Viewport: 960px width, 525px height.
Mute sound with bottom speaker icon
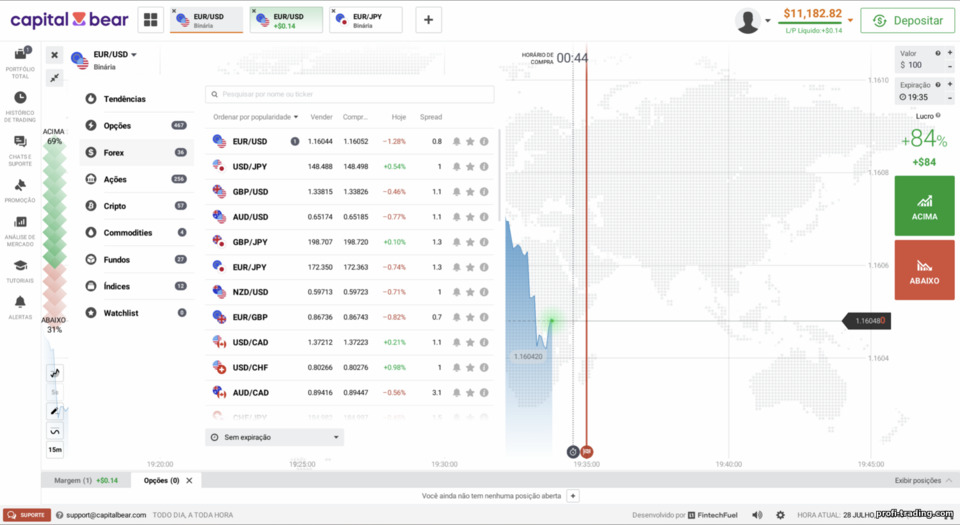coord(757,515)
